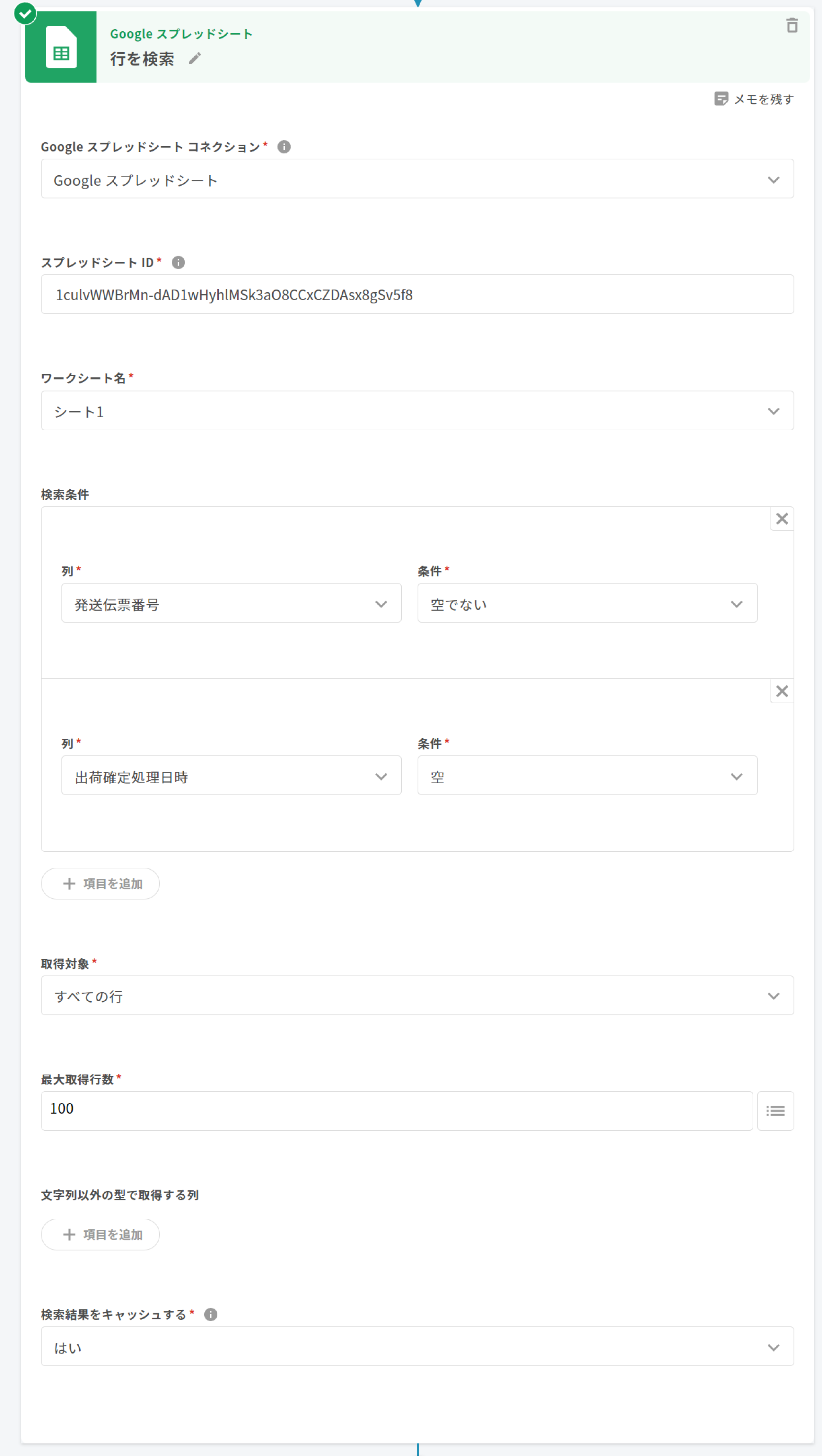Click 項目を追加 under 文字列以外の型で取得する列
This screenshot has width=822, height=1456.
click(x=101, y=1234)
